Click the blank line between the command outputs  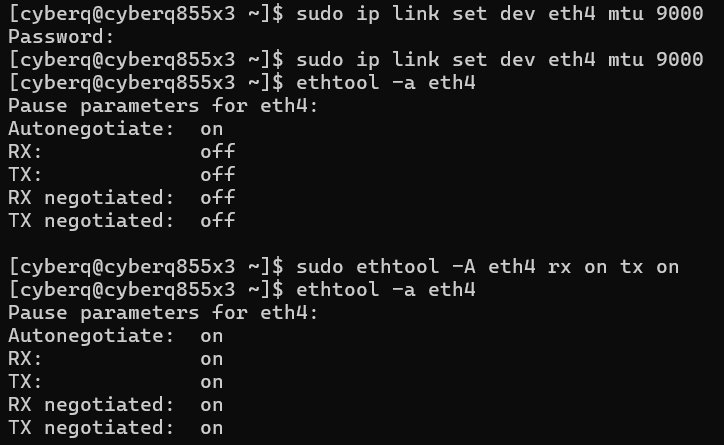(x=300, y=243)
